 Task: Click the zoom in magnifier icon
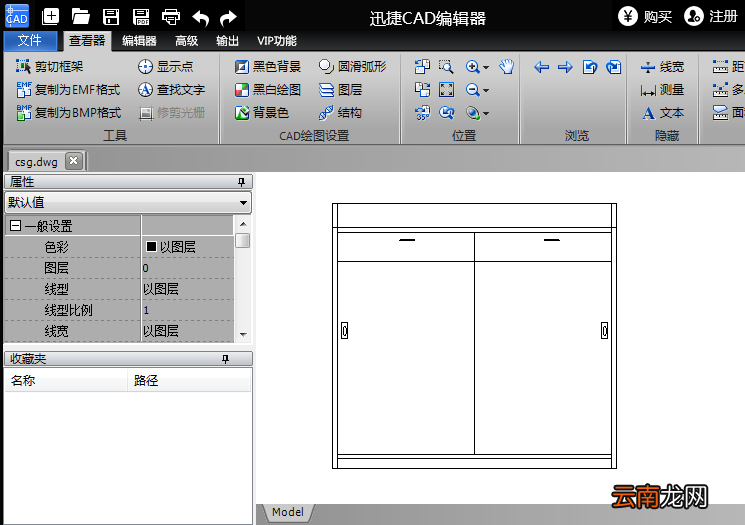tap(472, 67)
